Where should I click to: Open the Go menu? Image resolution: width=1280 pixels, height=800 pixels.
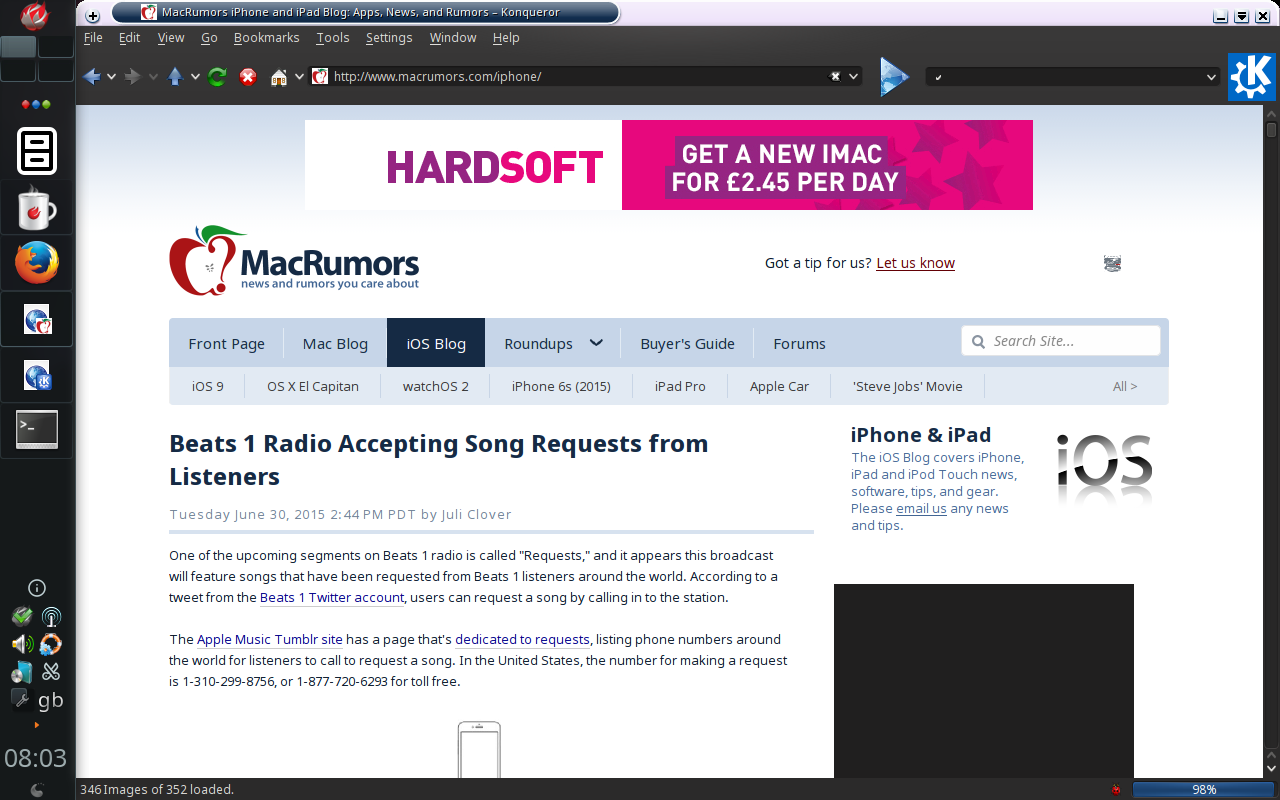pyautogui.click(x=209, y=38)
